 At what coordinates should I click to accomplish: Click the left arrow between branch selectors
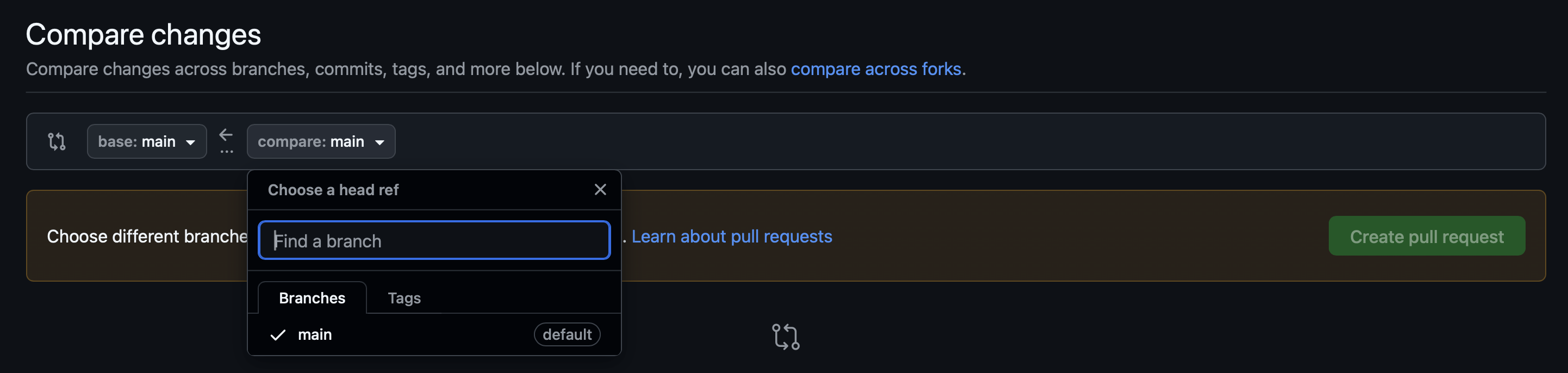tap(226, 134)
